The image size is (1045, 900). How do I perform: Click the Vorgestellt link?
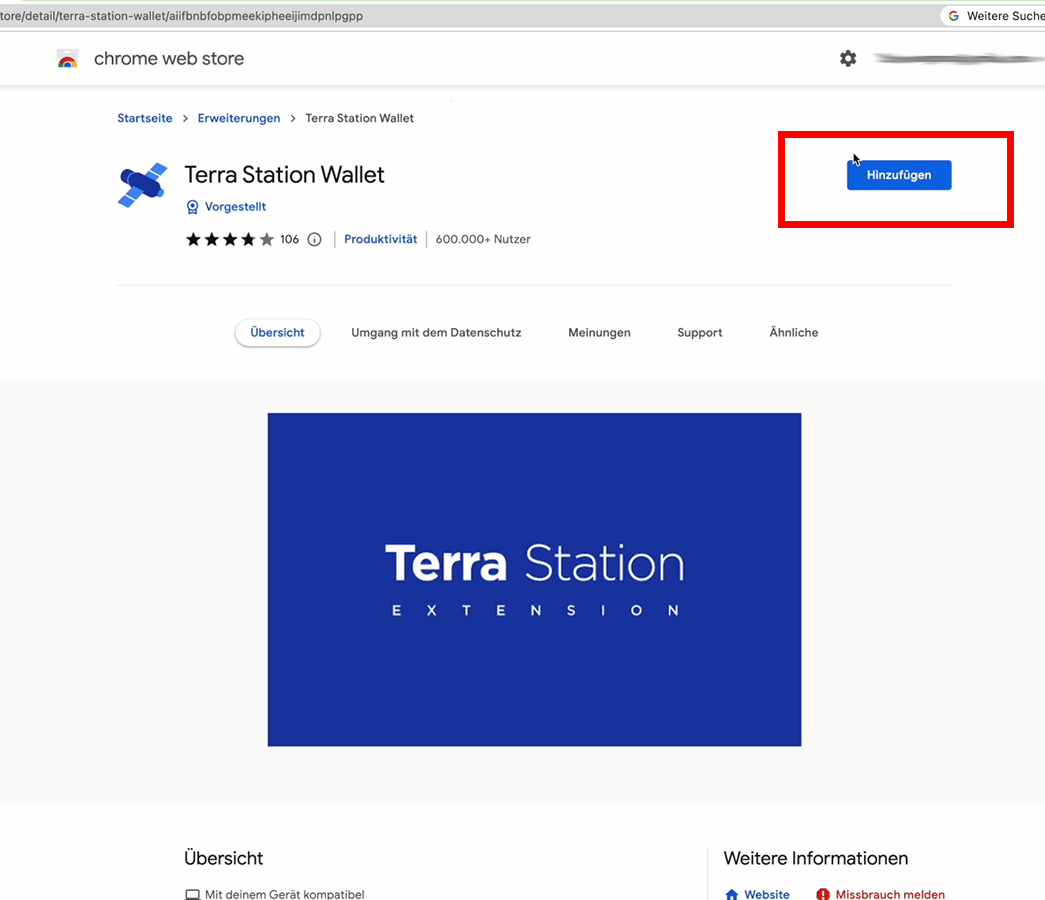(235, 207)
